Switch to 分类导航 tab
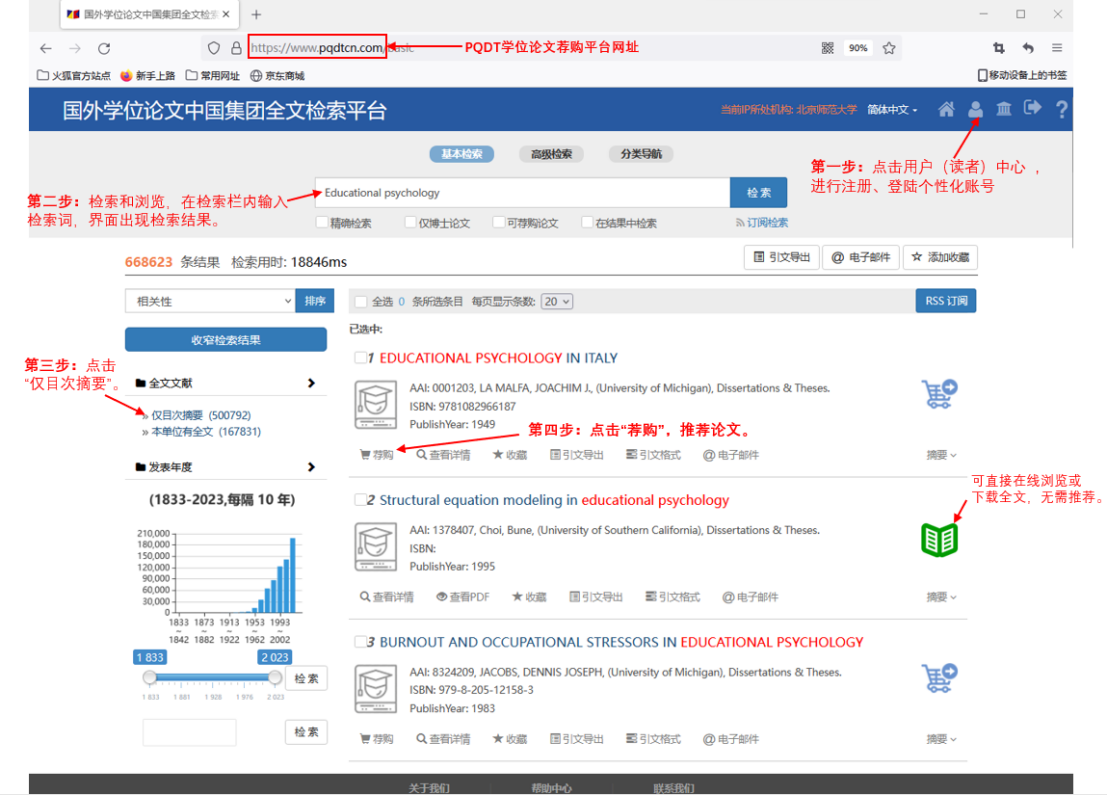 point(641,154)
